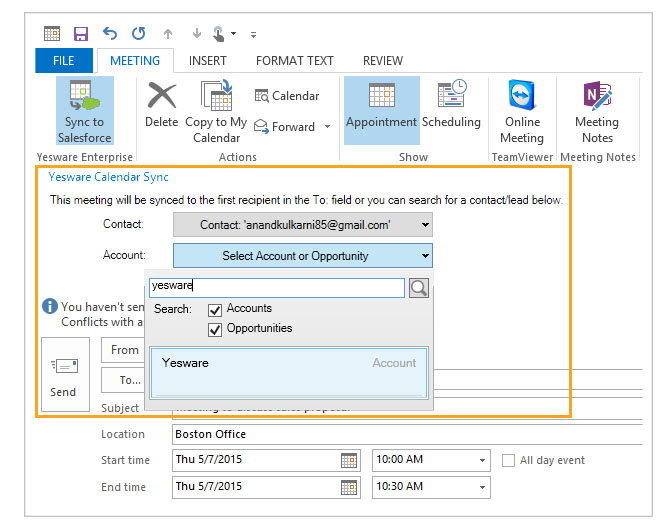This screenshot has height=525, width=668.
Task: Delete the meeting
Action: (161, 104)
